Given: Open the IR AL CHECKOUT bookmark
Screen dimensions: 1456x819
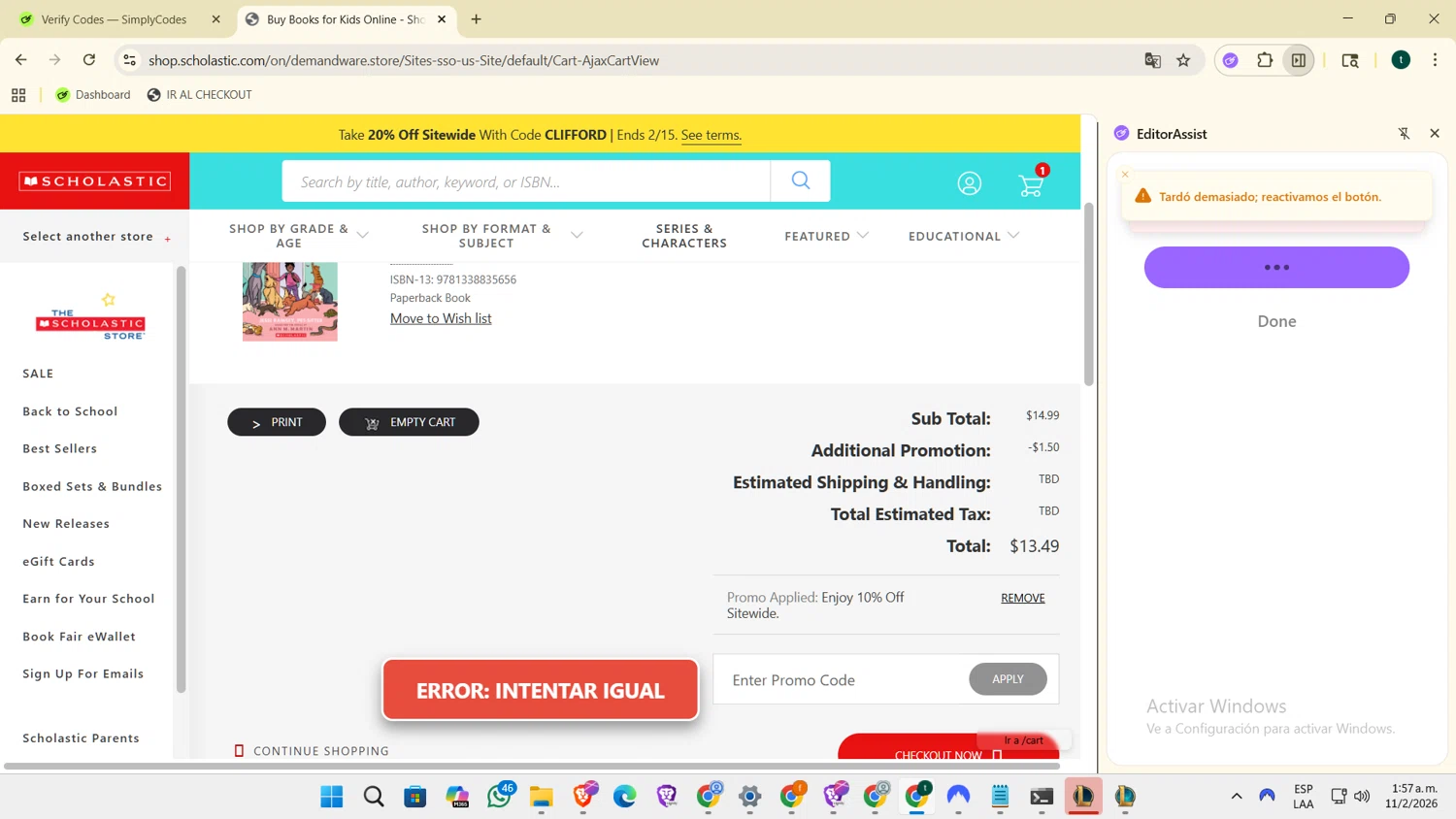Looking at the screenshot, I should (x=199, y=95).
